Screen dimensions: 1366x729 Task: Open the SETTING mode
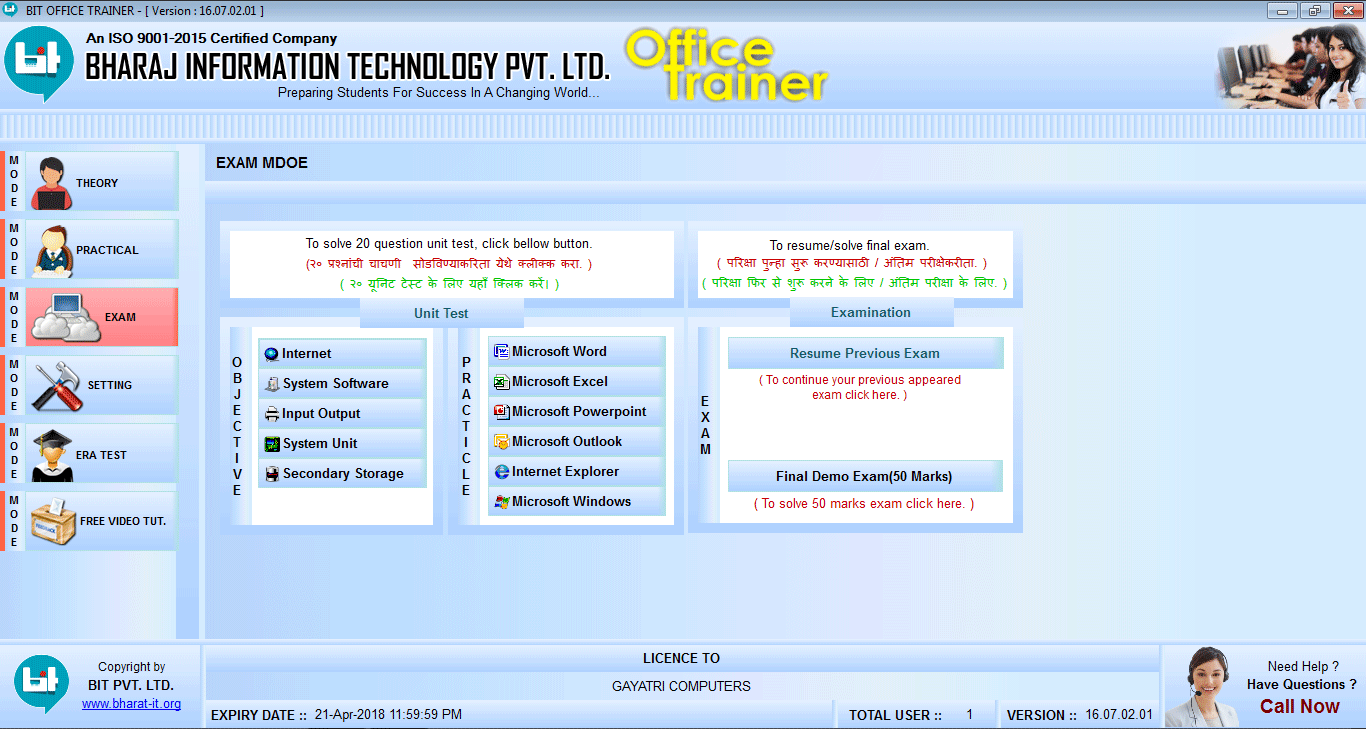pos(101,385)
